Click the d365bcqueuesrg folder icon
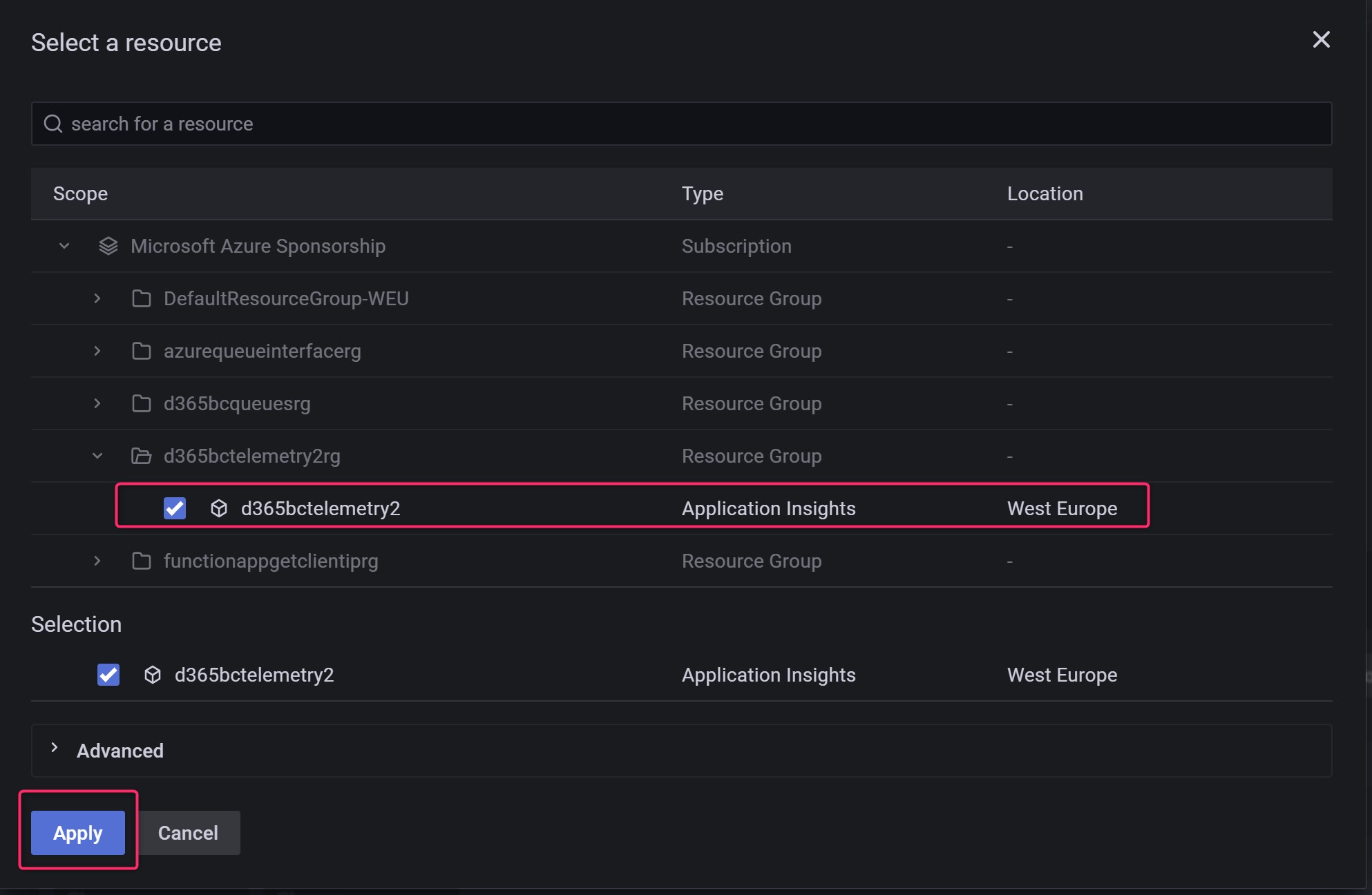This screenshot has width=1372, height=895. coord(142,403)
